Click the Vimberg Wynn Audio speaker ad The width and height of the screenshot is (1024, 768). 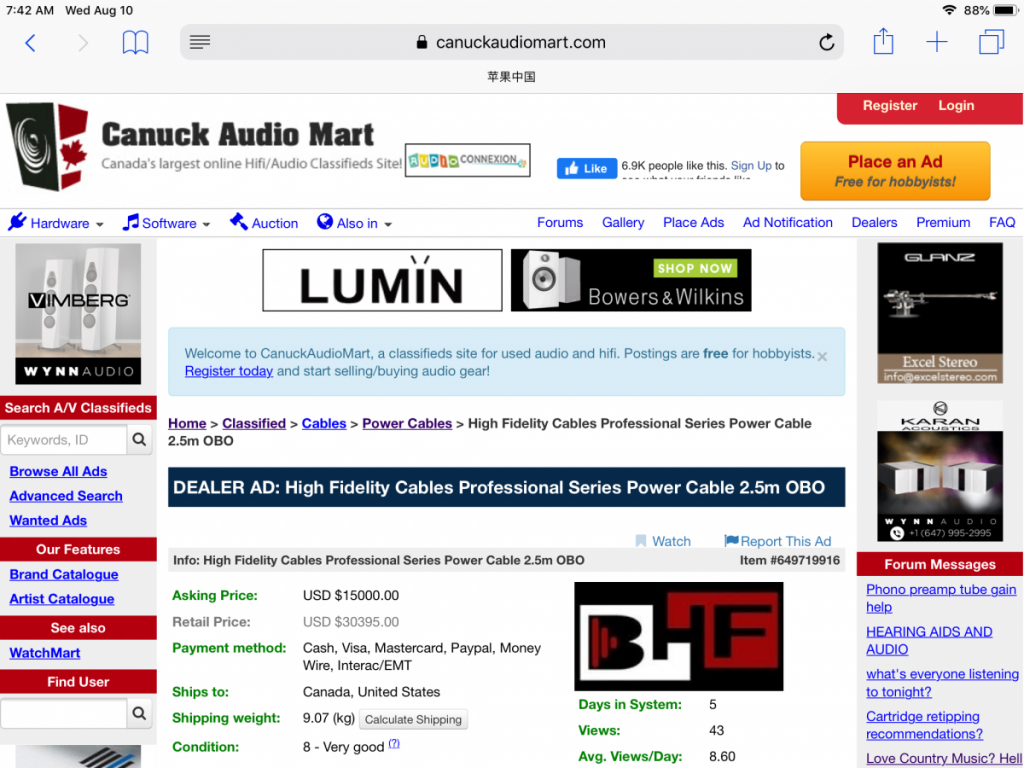click(x=78, y=314)
